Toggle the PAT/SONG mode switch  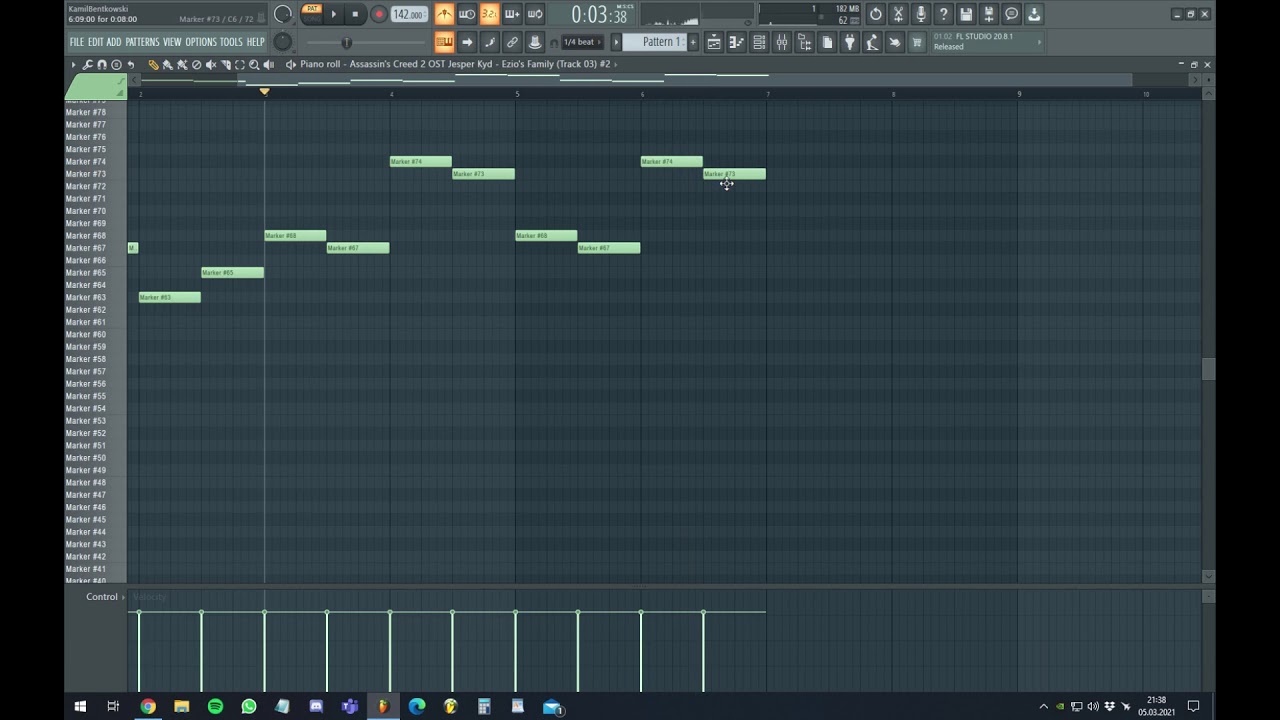pos(312,14)
